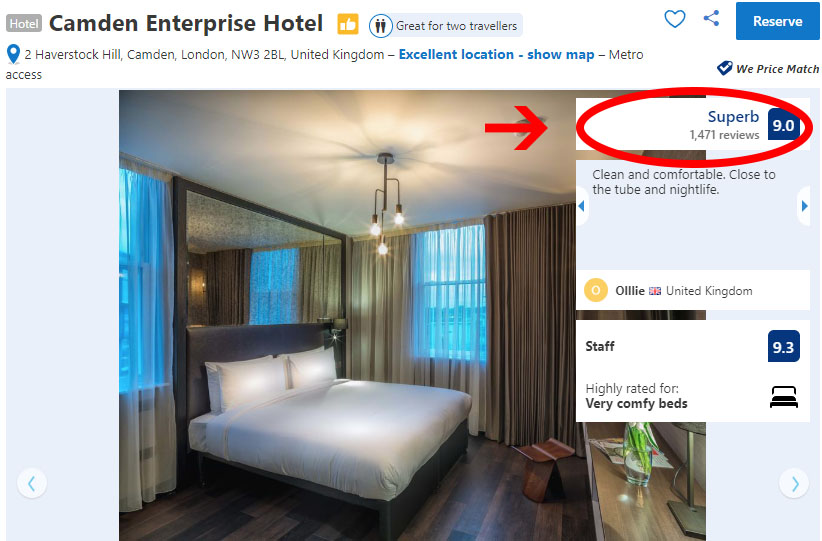
Task: Click the share icon
Action: pyautogui.click(x=711, y=18)
